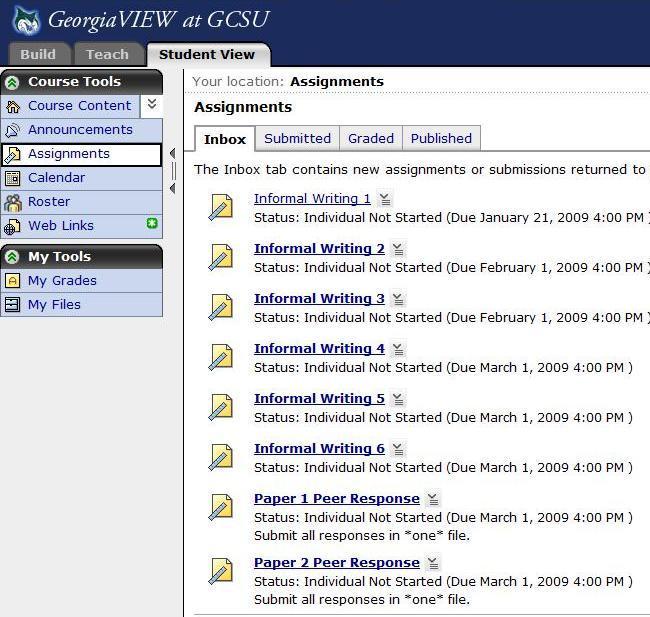Screen dimensions: 650x617
Task: Go to Course Content in sidebar
Action: pos(79,106)
